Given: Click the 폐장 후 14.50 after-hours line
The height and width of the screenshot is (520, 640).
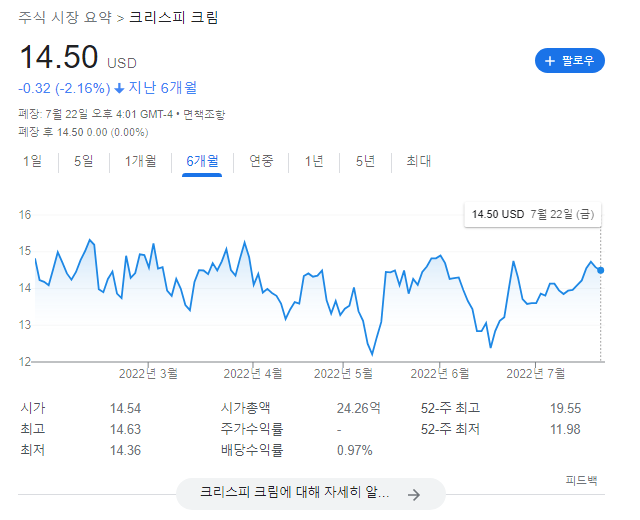Looking at the screenshot, I should click(83, 132).
